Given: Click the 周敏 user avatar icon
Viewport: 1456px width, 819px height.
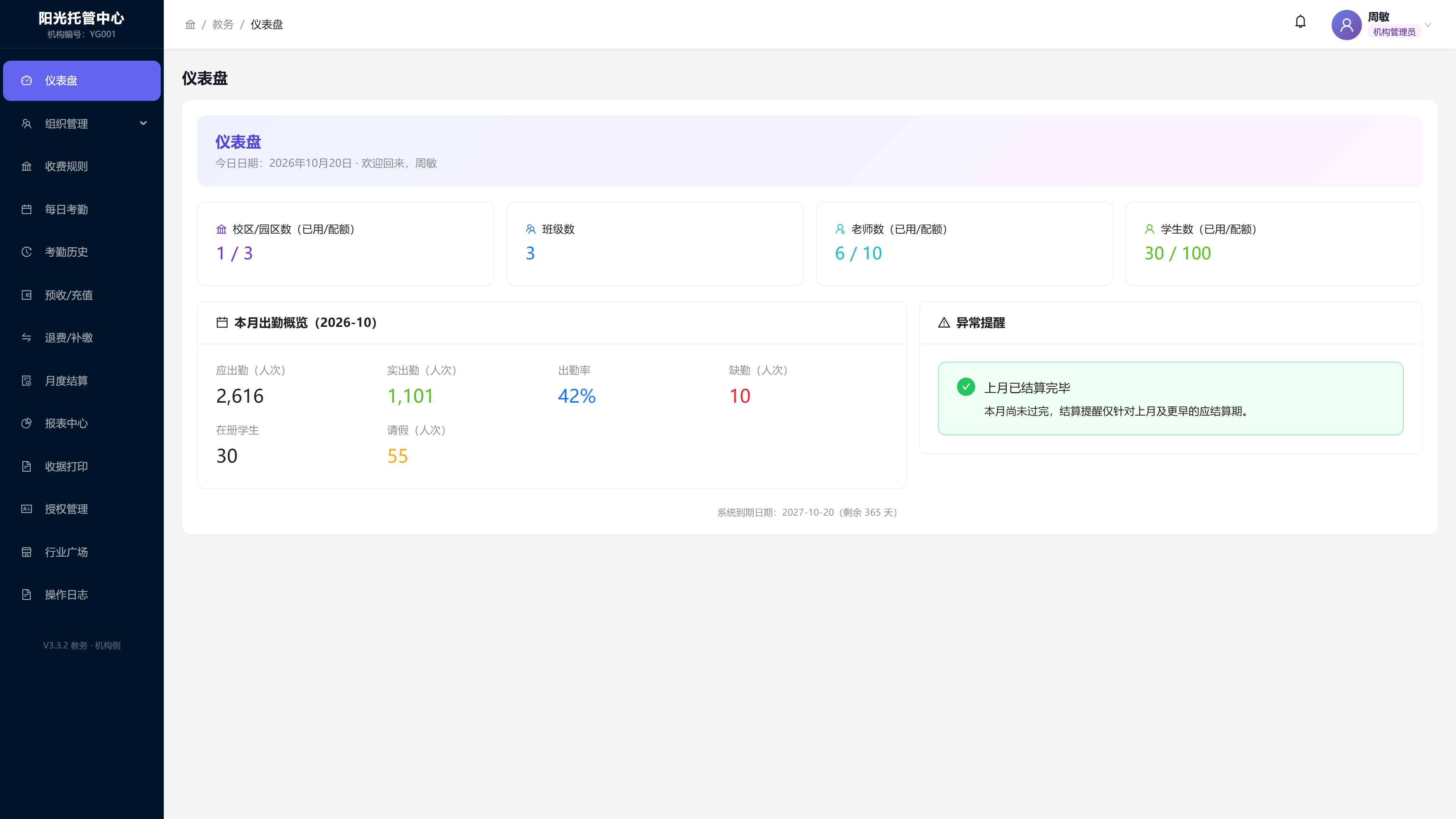Looking at the screenshot, I should pyautogui.click(x=1346, y=25).
